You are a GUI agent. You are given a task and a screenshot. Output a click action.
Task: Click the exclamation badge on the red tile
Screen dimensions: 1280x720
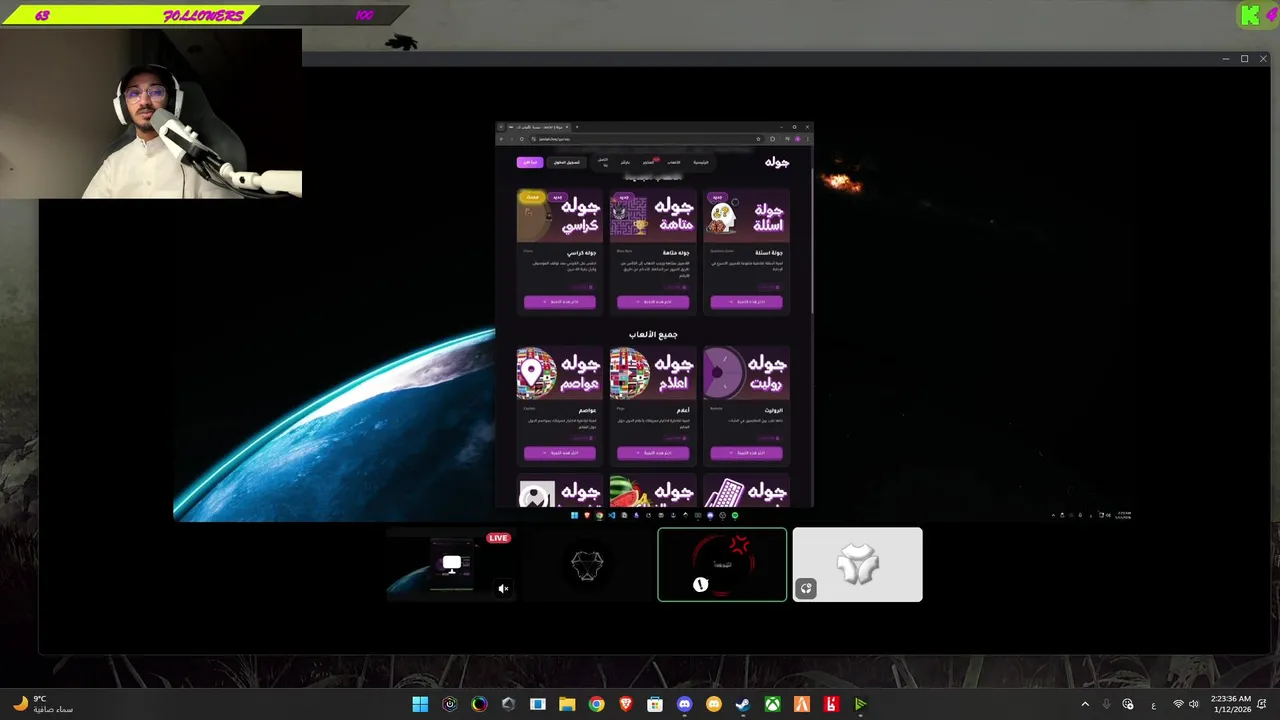click(700, 585)
